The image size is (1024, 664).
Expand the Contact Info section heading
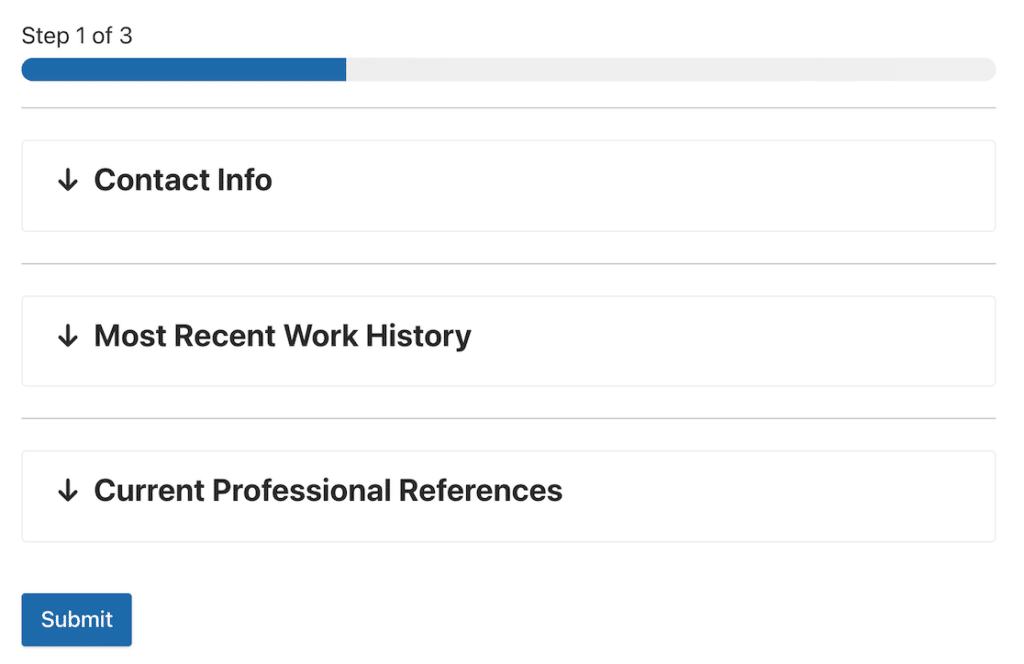pyautogui.click(x=183, y=180)
